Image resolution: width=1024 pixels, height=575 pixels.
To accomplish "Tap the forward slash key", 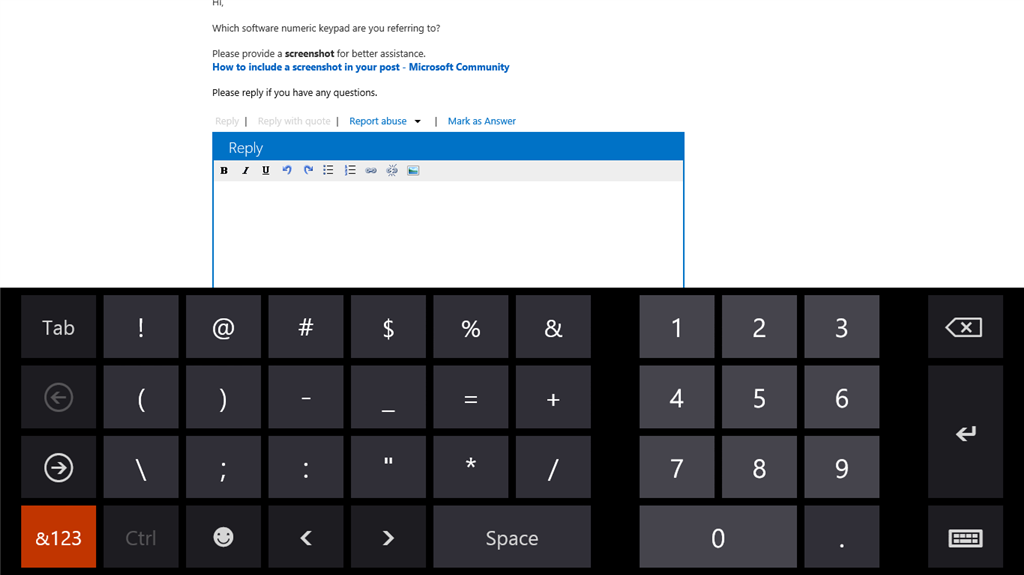I will [553, 467].
